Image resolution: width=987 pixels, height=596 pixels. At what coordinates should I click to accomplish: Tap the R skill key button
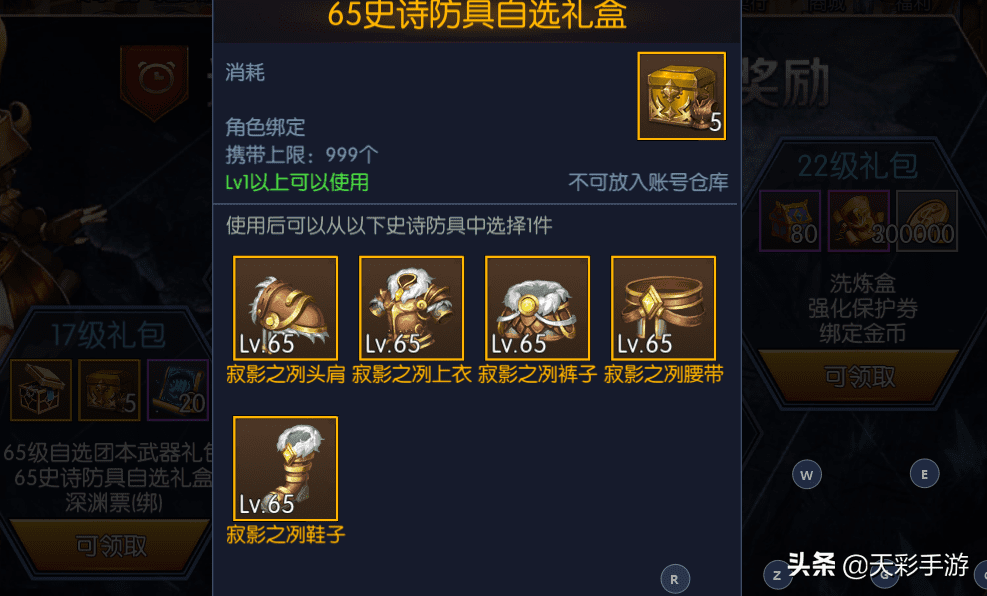click(x=675, y=580)
